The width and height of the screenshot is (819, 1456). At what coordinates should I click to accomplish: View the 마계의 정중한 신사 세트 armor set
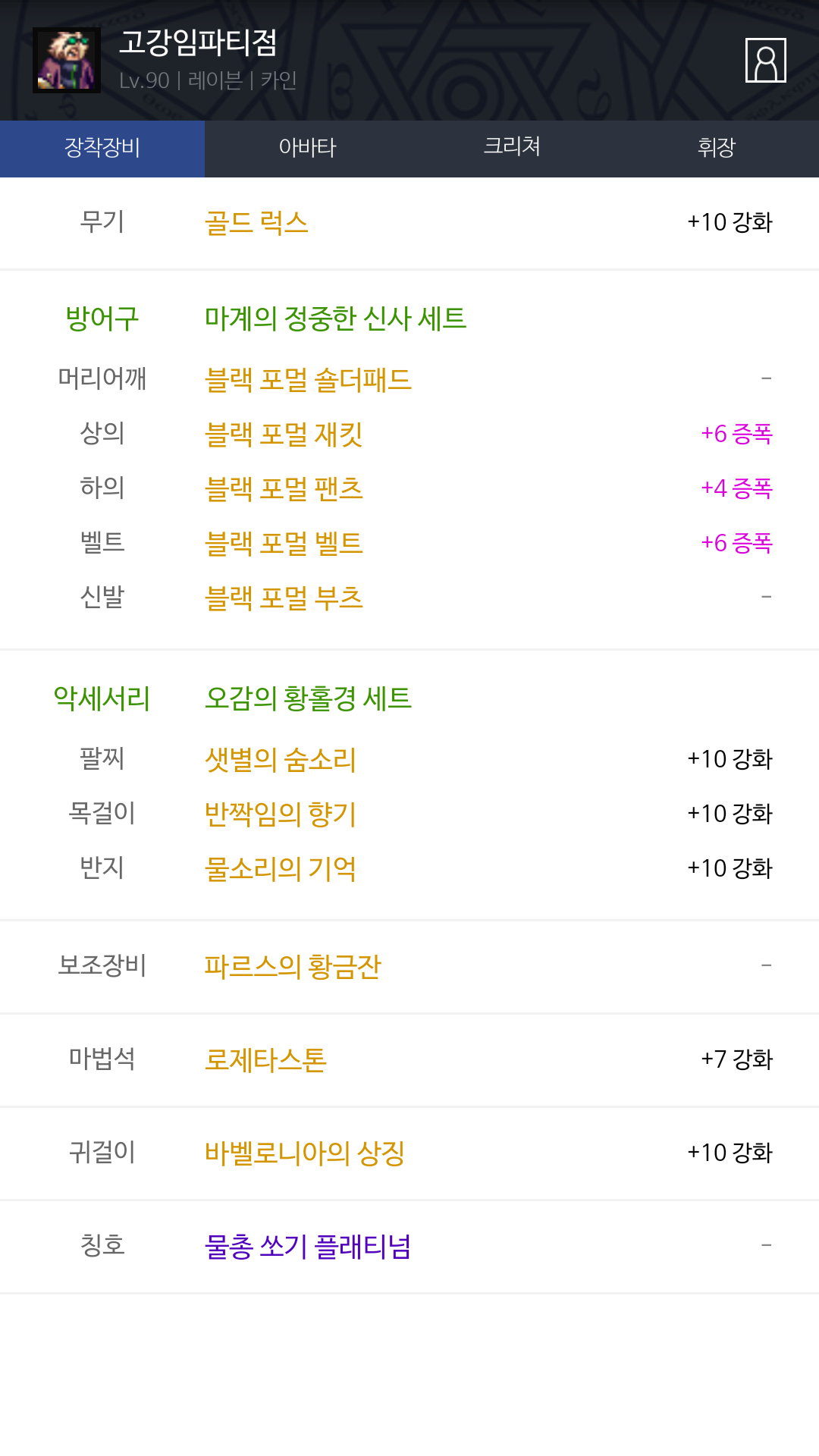335,318
